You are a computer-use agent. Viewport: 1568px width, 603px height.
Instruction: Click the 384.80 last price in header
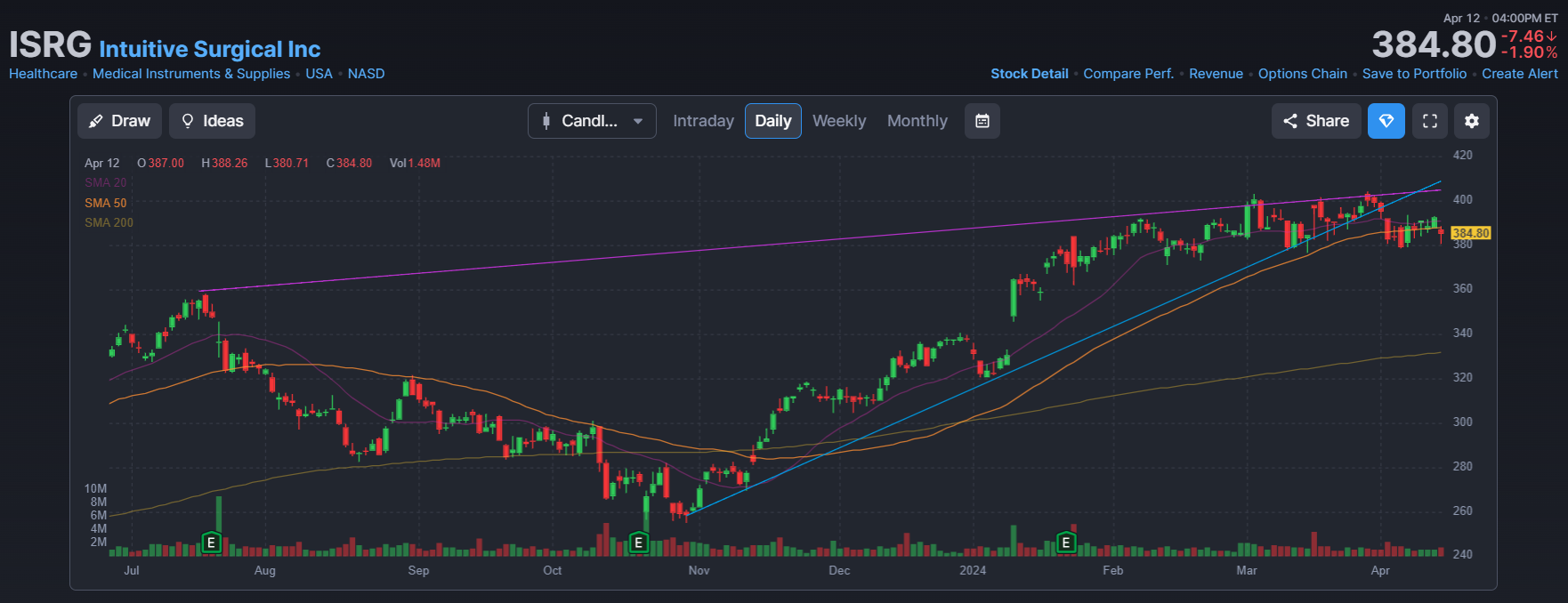[x=1434, y=44]
